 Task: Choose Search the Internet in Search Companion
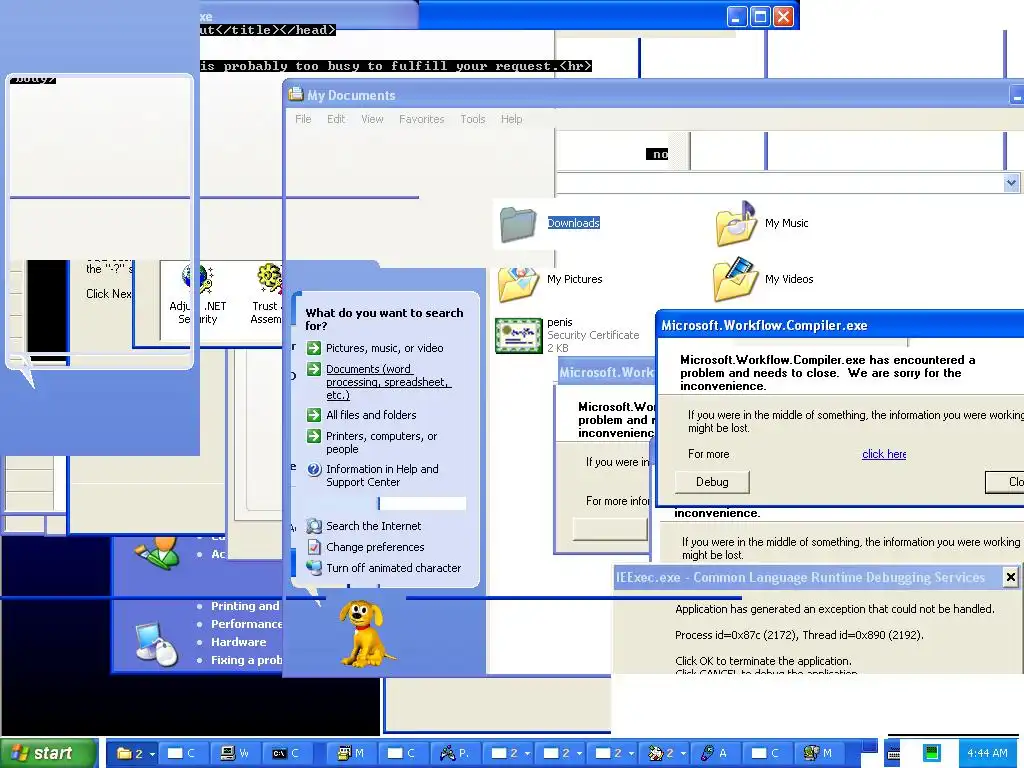tap(364, 526)
